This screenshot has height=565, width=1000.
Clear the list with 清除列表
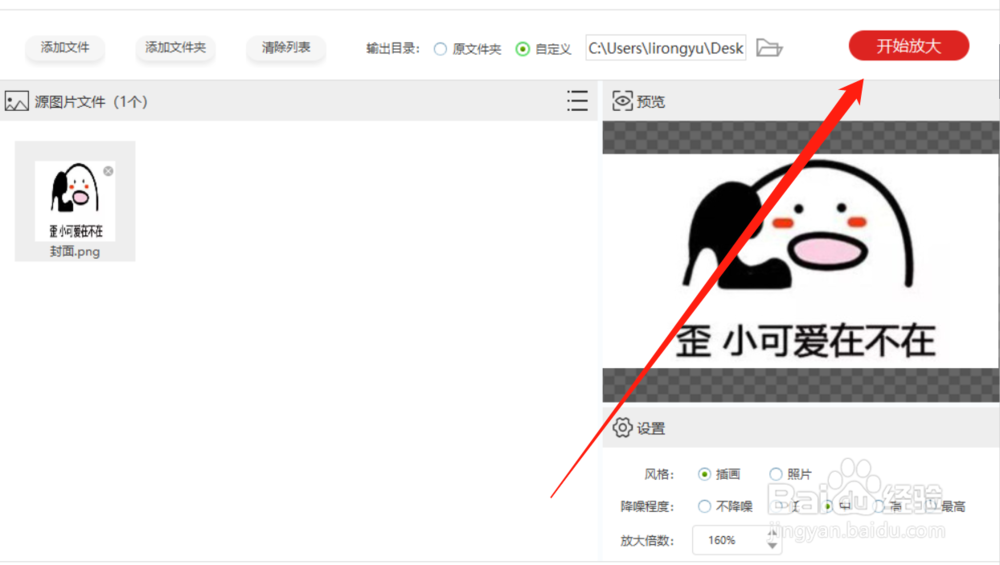[286, 48]
